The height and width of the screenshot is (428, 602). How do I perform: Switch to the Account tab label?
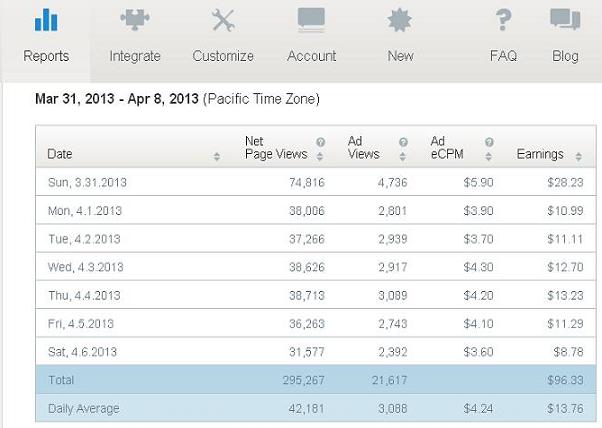coord(311,56)
